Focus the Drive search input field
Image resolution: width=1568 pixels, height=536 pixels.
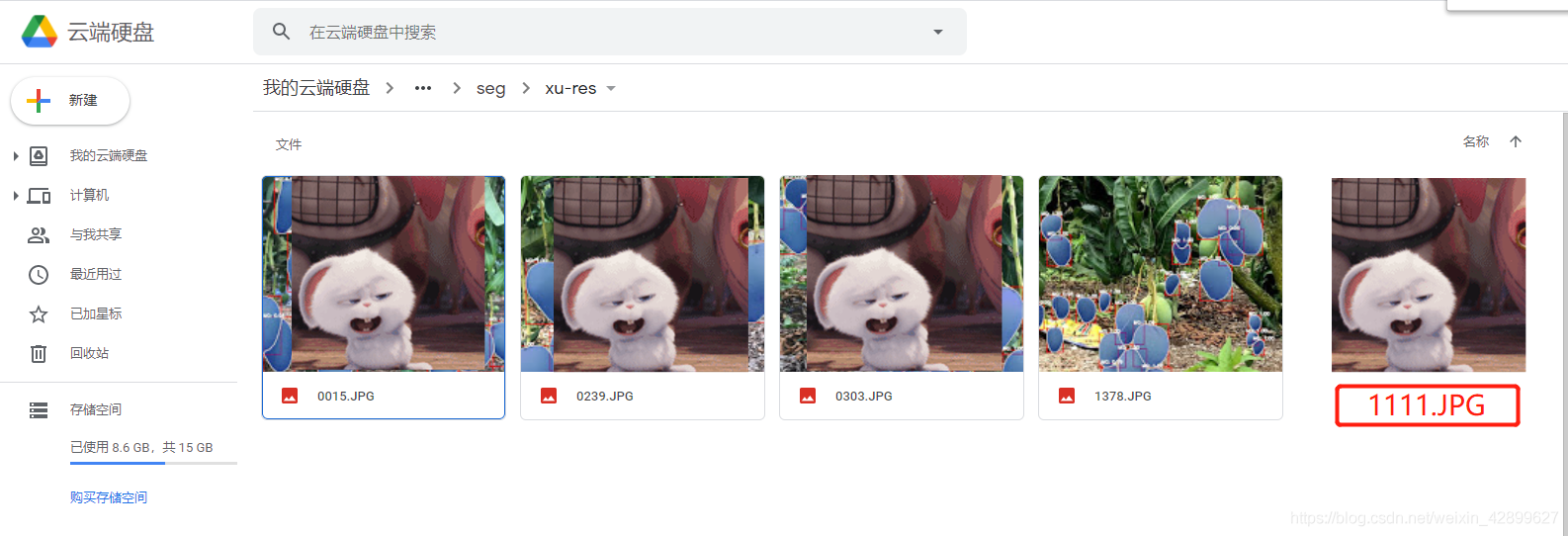(x=610, y=32)
